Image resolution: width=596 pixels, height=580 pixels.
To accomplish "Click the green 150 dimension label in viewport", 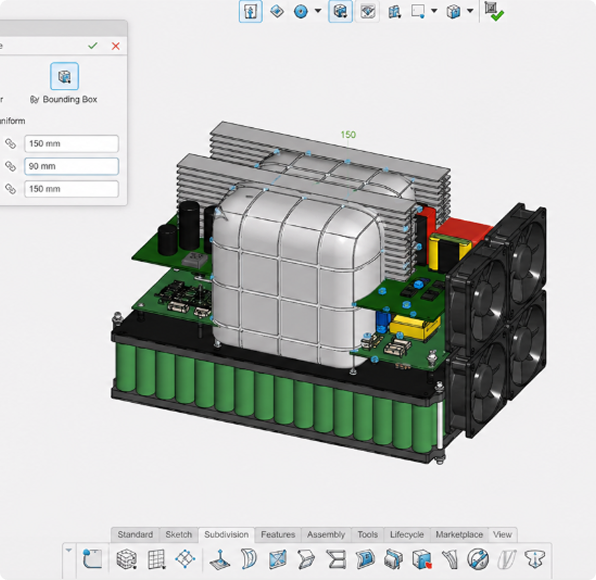I will [348, 135].
